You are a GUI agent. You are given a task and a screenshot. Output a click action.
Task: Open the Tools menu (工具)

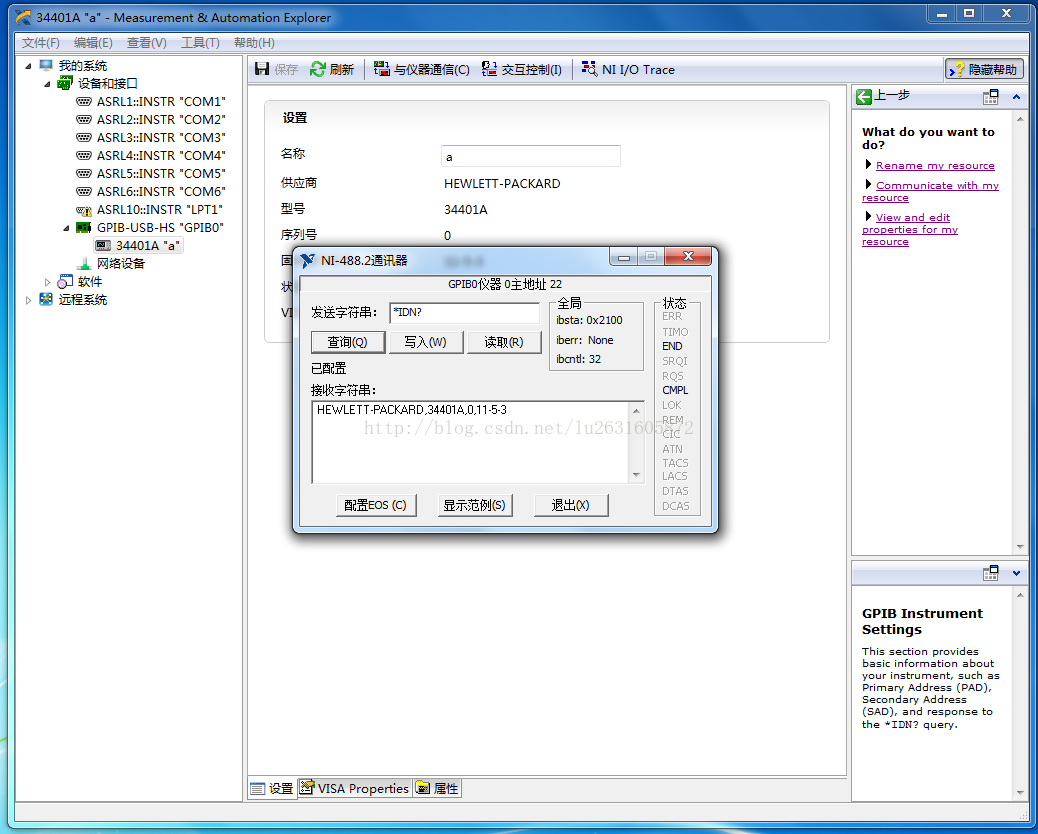[x=201, y=42]
